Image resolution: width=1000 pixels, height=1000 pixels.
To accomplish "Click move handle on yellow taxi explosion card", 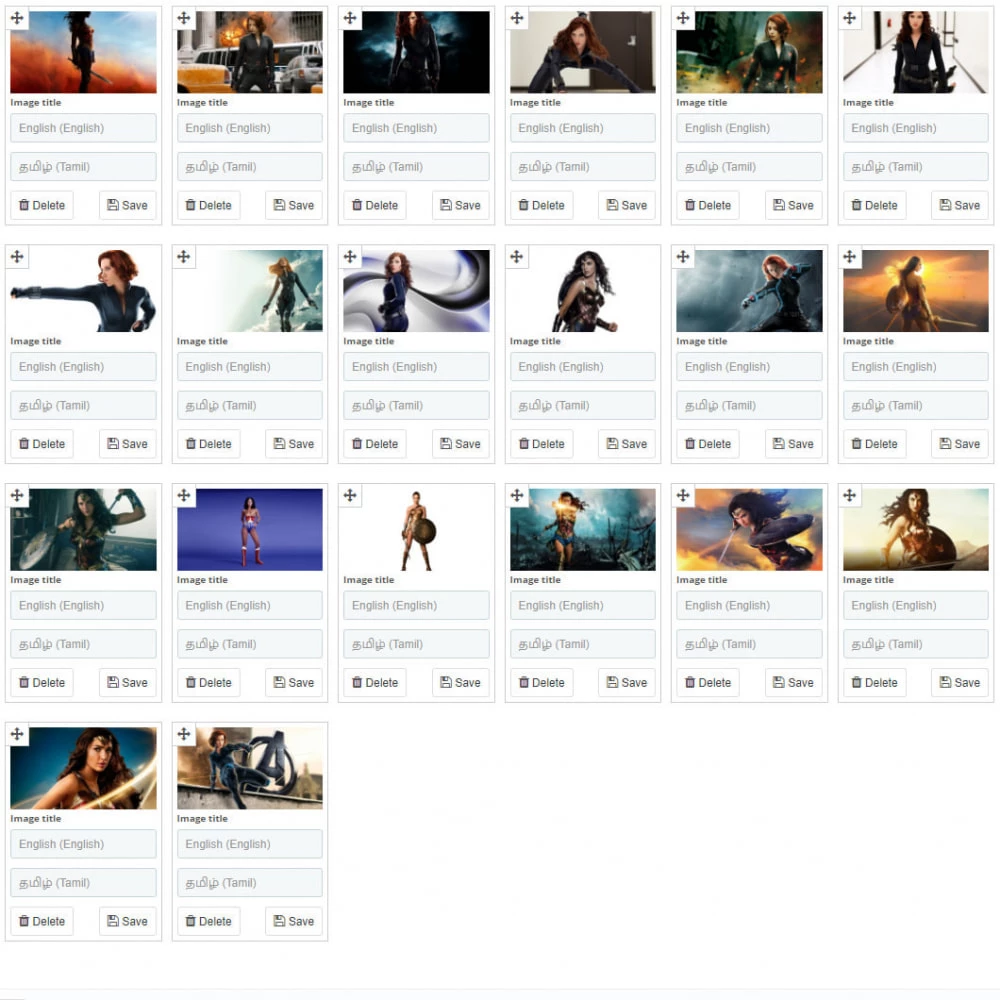I will coord(184,18).
